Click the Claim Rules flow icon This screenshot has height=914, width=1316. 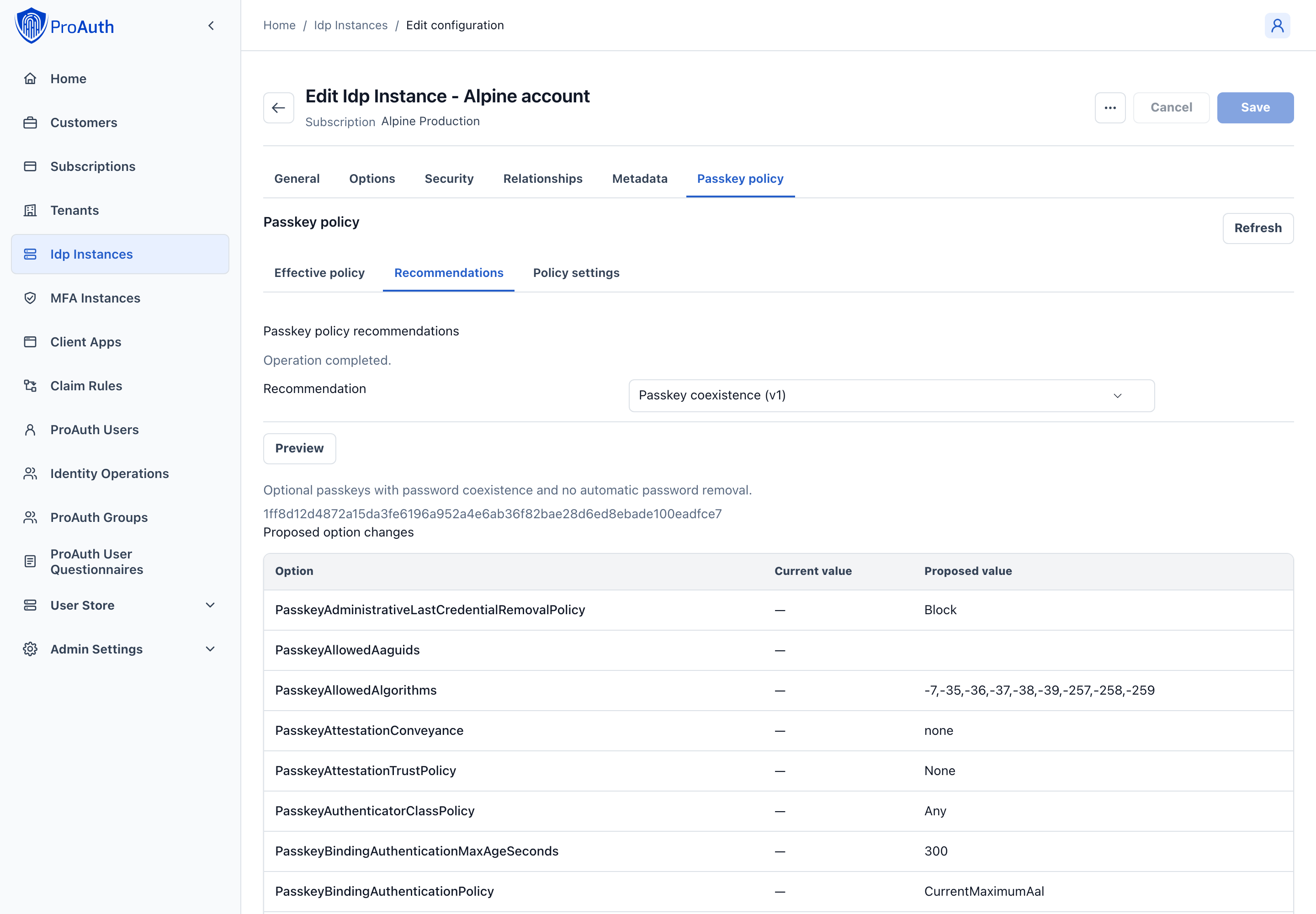(x=30, y=386)
